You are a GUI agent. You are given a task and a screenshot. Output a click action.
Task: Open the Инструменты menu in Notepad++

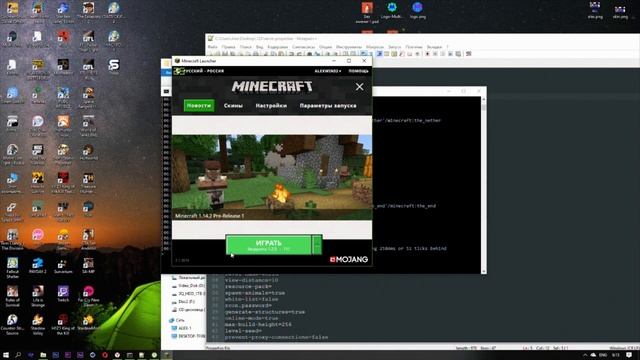349,47
